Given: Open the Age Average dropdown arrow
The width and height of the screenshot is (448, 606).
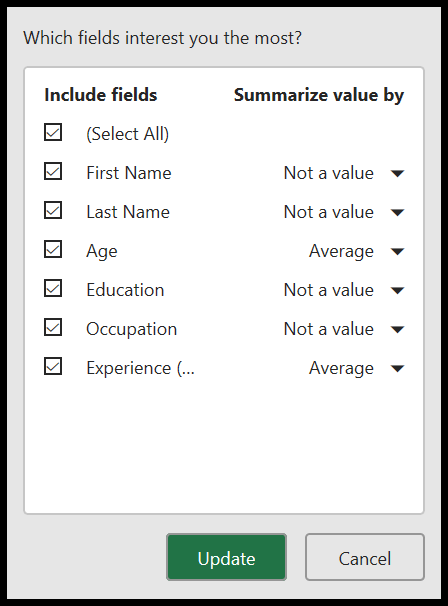Looking at the screenshot, I should coord(397,252).
